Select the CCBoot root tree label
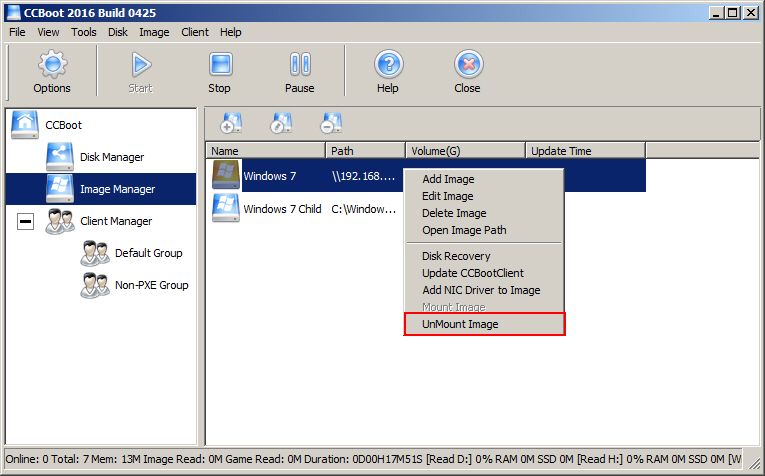This screenshot has height=476, width=765. 63,125
